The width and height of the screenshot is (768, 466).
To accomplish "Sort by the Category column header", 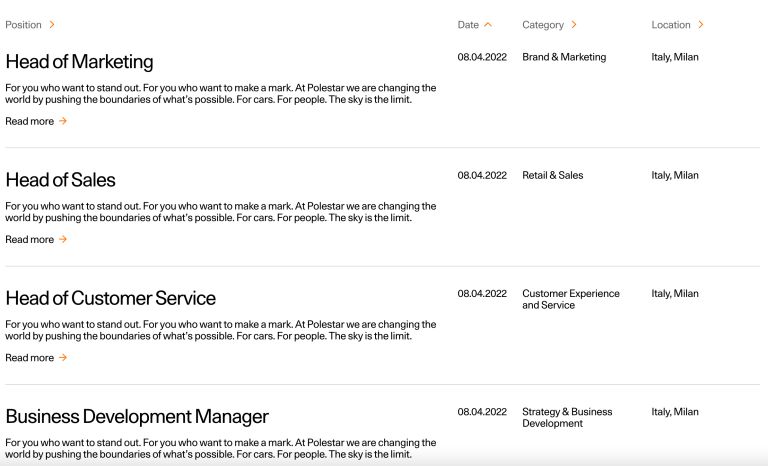I will pyautogui.click(x=543, y=25).
